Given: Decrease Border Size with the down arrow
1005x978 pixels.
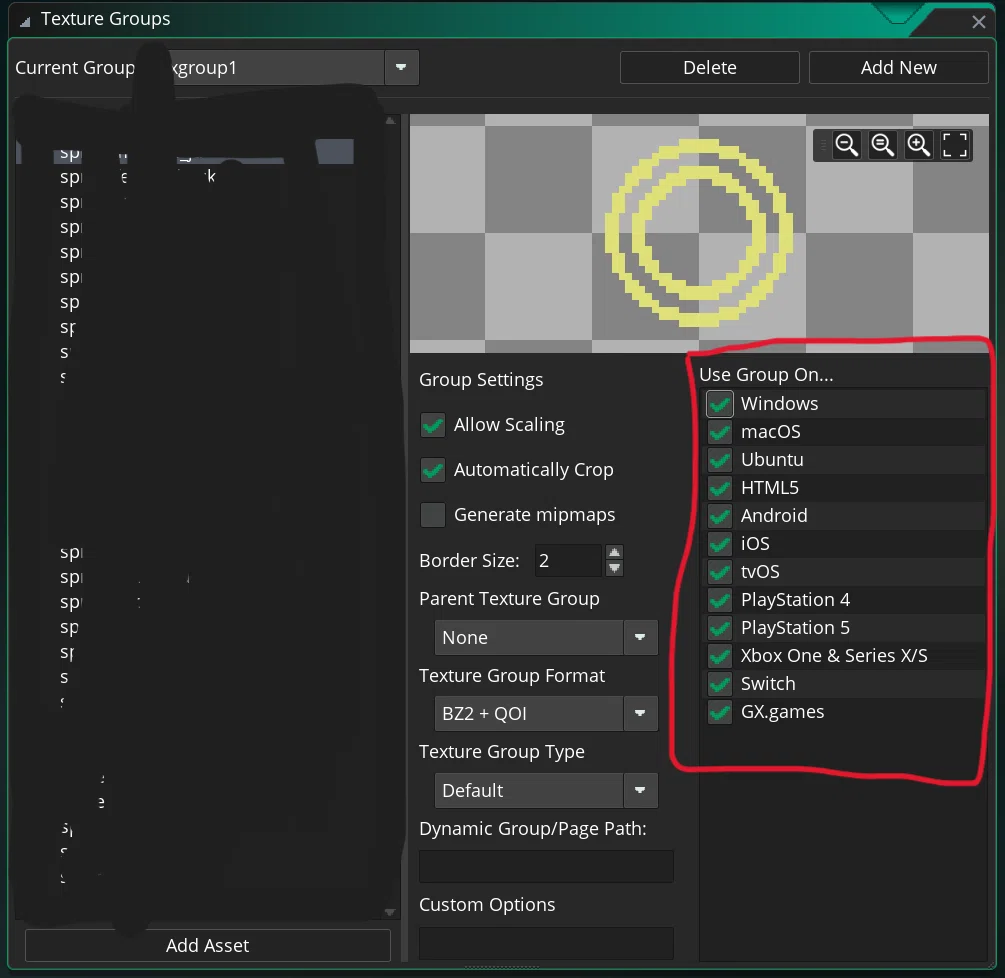Looking at the screenshot, I should coord(614,568).
